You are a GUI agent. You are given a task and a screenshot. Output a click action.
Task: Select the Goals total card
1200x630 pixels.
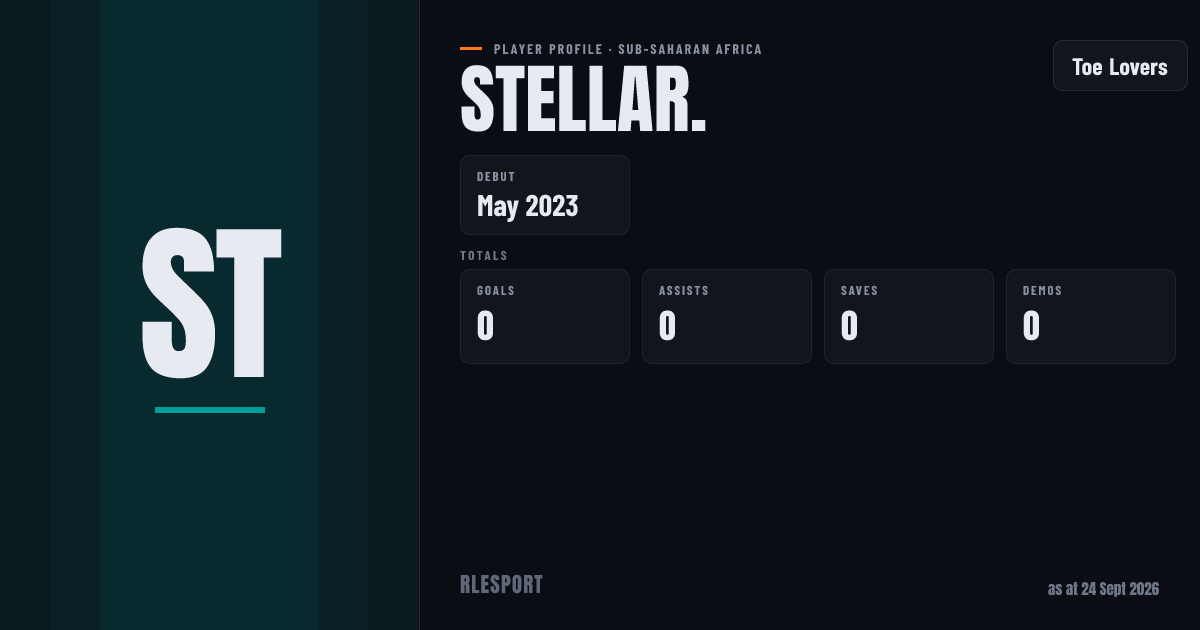(x=545, y=316)
